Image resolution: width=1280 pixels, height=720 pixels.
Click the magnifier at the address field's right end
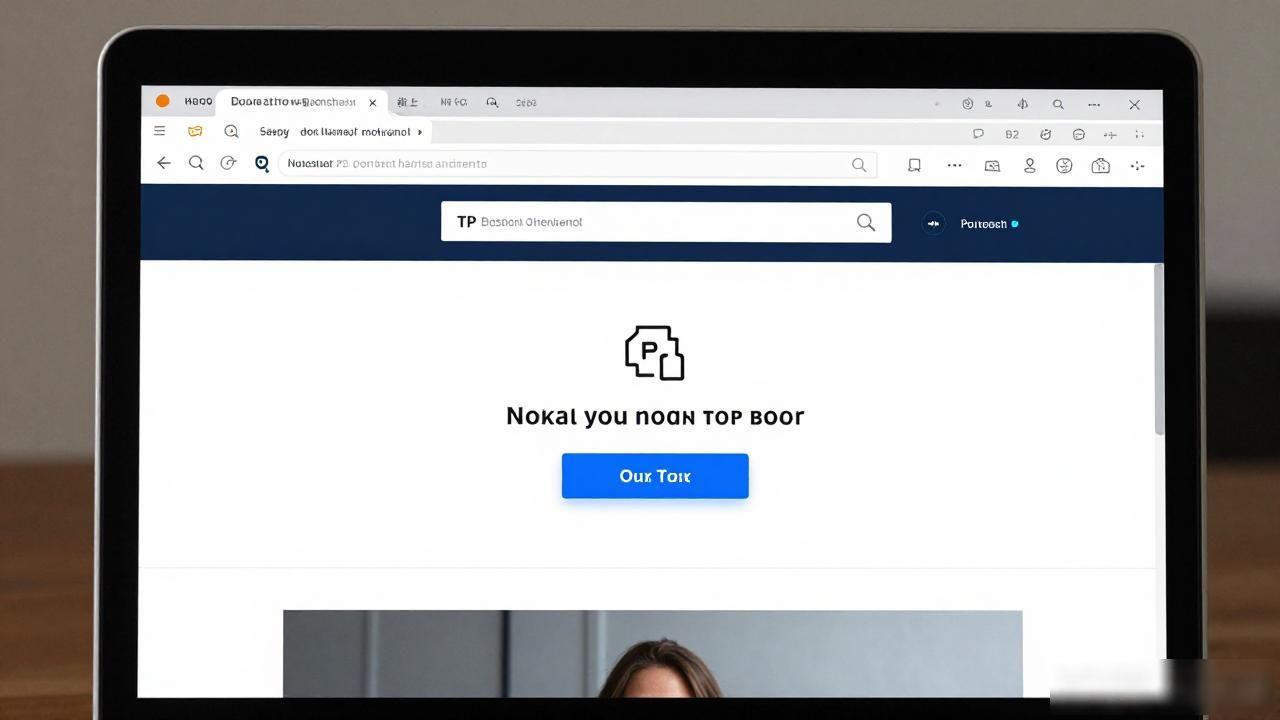pos(859,165)
